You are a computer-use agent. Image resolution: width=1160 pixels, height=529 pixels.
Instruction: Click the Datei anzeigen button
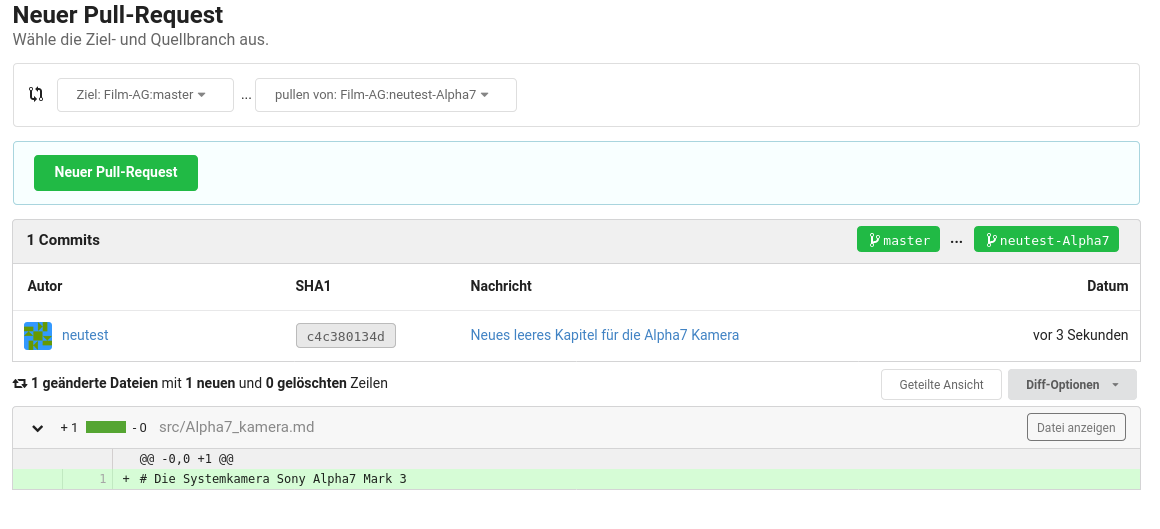click(x=1076, y=427)
